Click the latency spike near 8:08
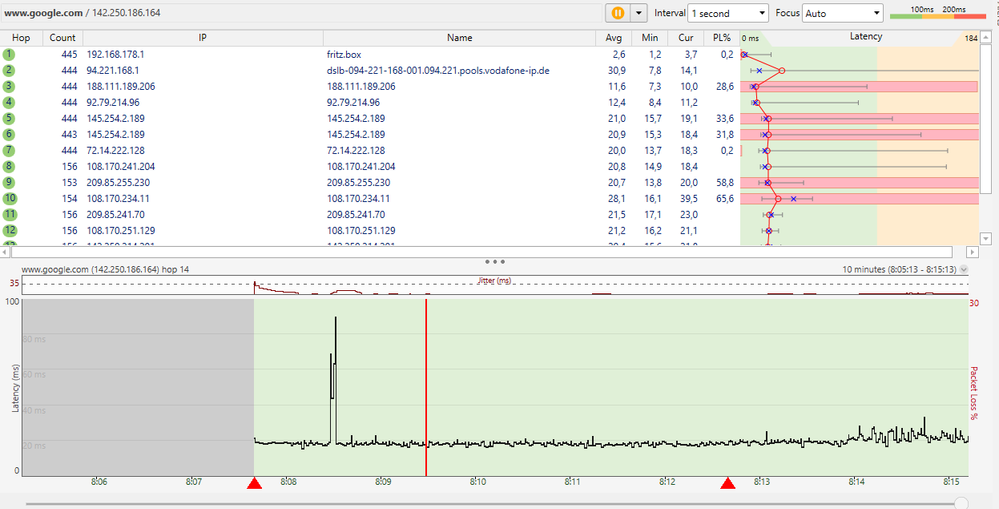999x509 pixels. (334, 379)
